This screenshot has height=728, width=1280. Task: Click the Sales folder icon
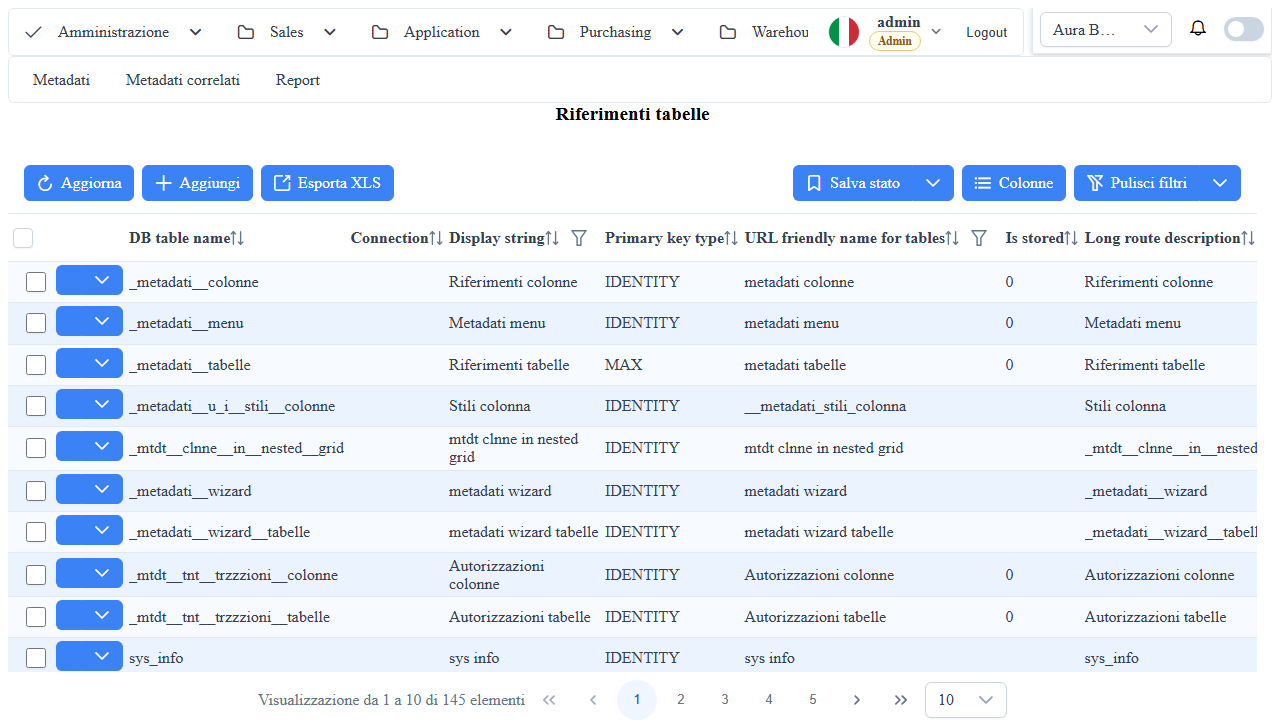246,32
